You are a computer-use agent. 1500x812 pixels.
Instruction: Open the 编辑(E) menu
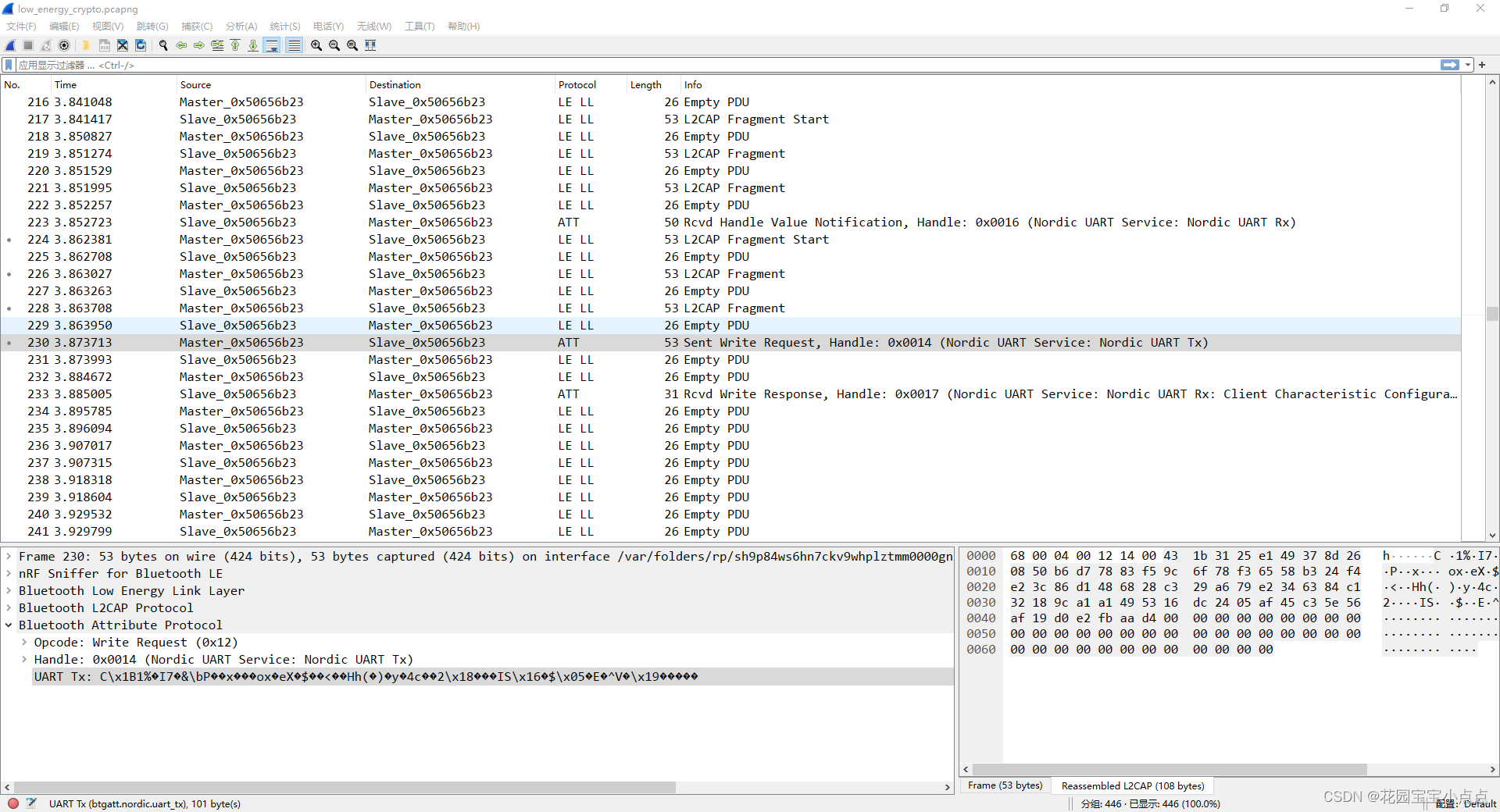64,27
